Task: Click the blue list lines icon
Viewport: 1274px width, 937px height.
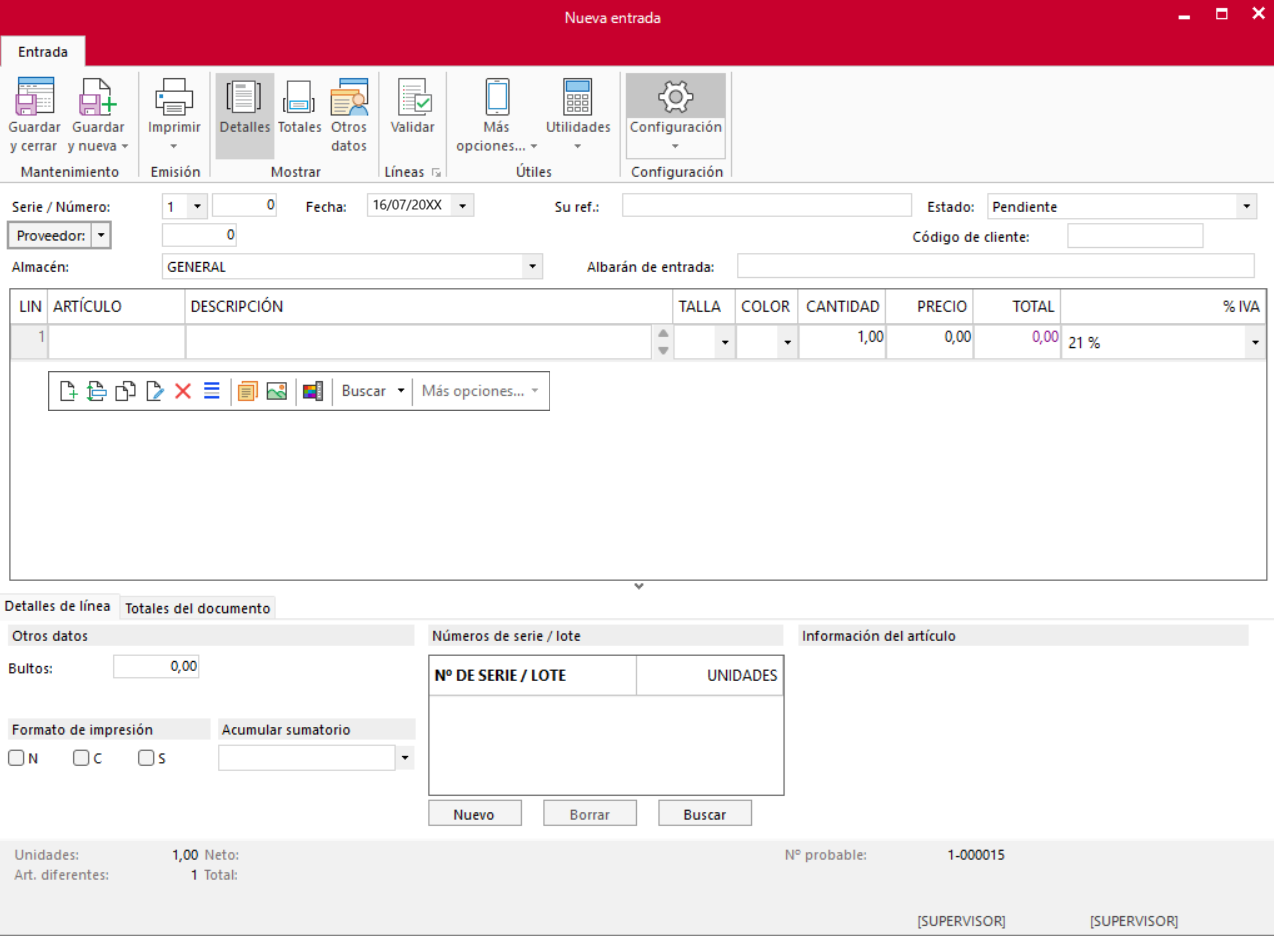Action: 211,391
